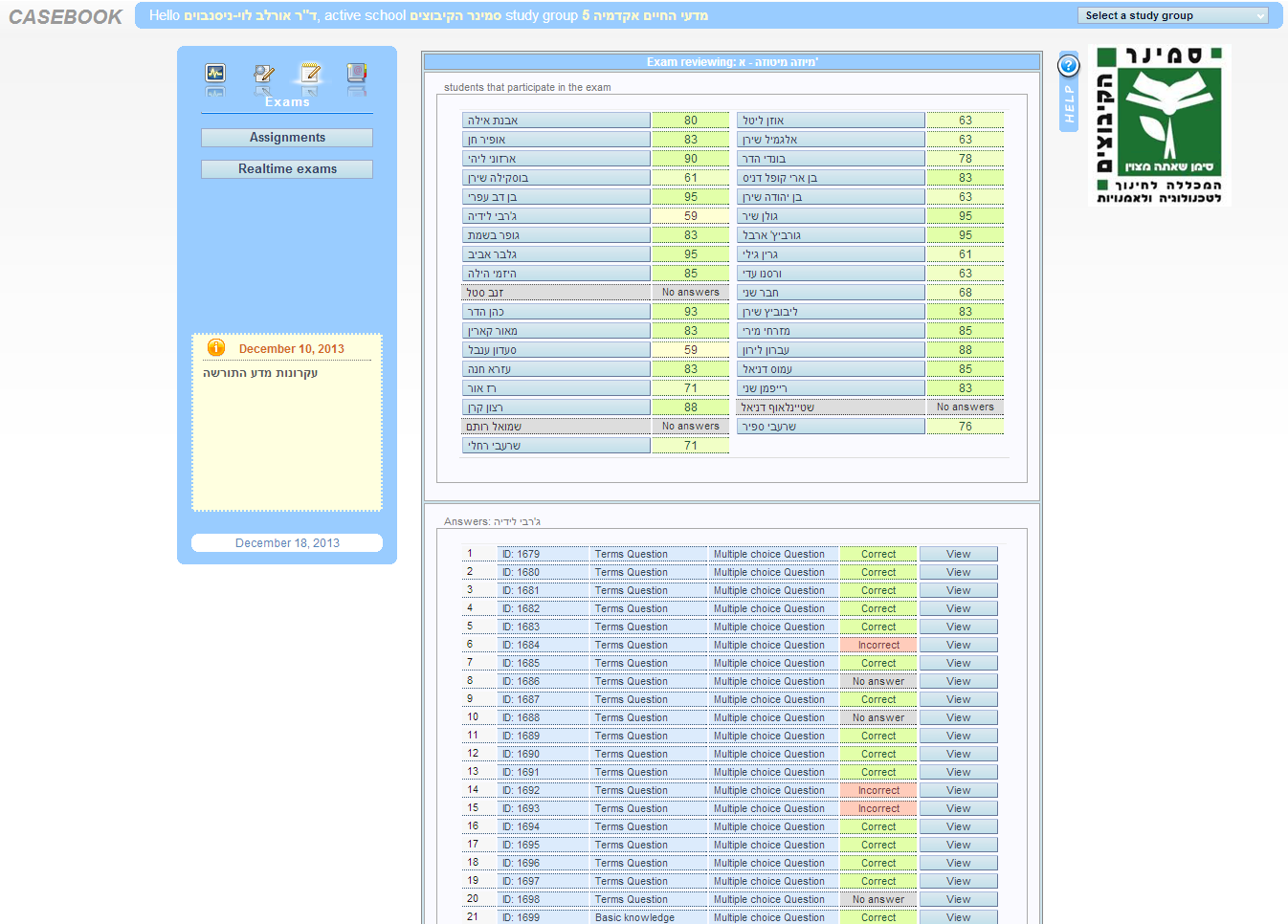The width and height of the screenshot is (1288, 924).
Task: Open Realtime exams
Action: (x=287, y=169)
